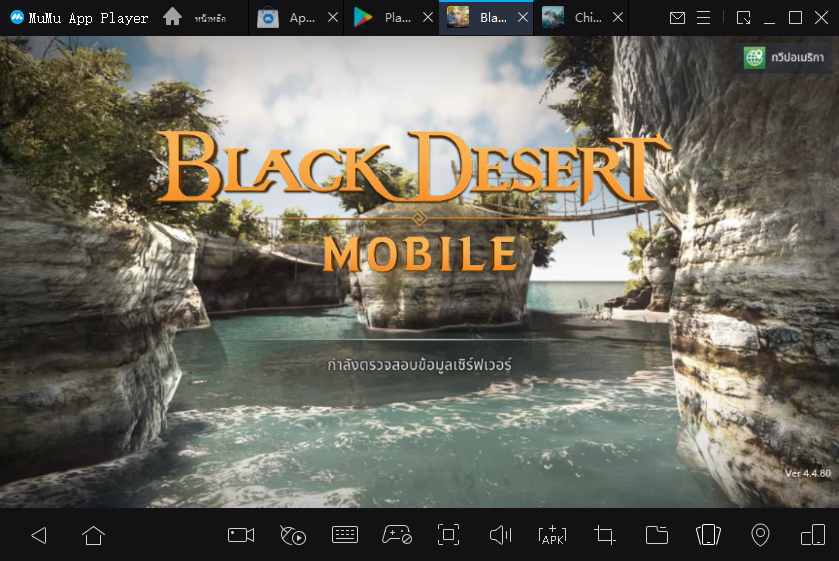Open the gamepad settings icon
This screenshot has height=561, width=839.
[x=397, y=535]
